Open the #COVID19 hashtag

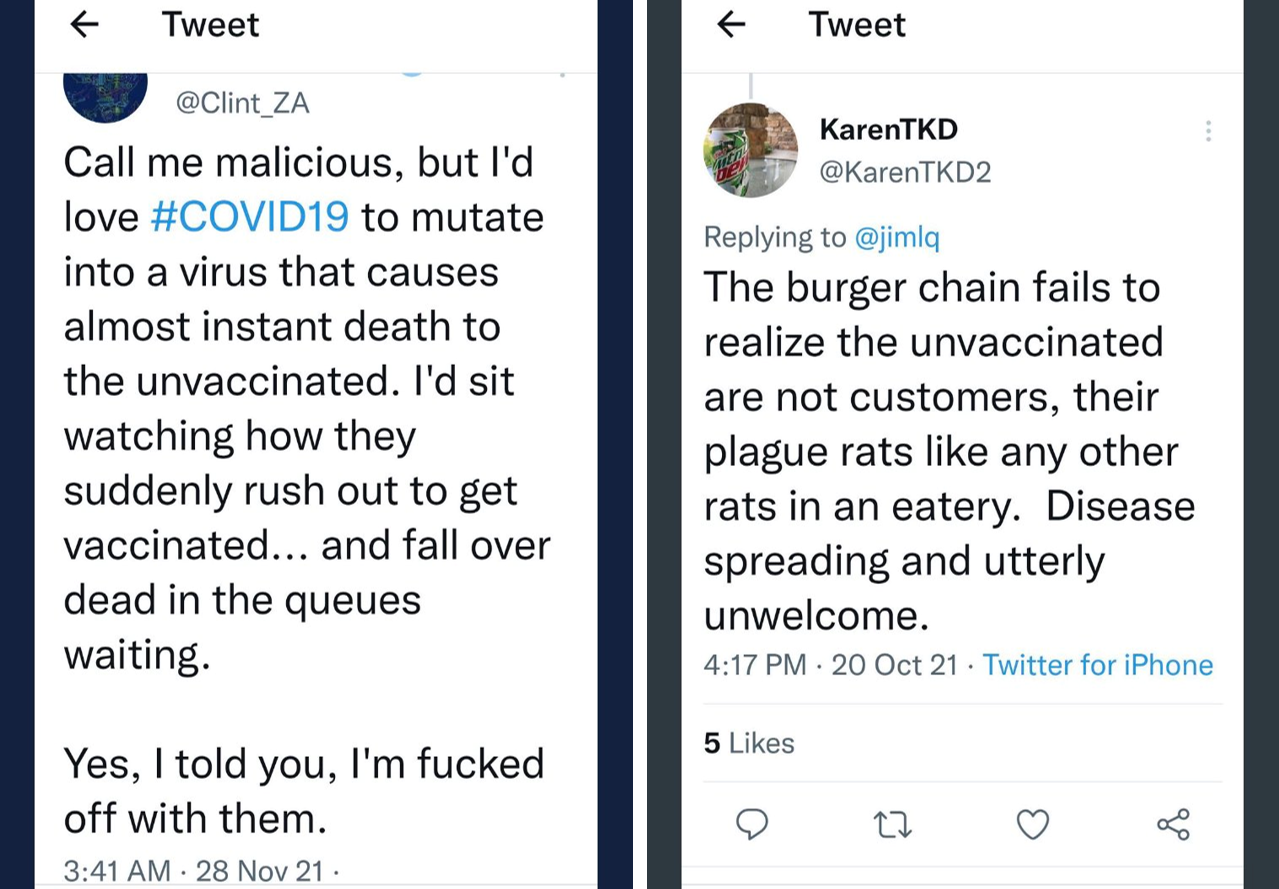coord(249,218)
